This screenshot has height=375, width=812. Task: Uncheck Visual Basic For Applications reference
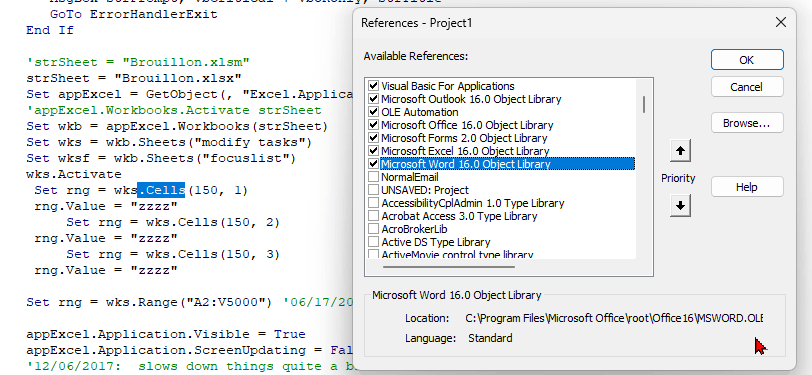click(373, 86)
